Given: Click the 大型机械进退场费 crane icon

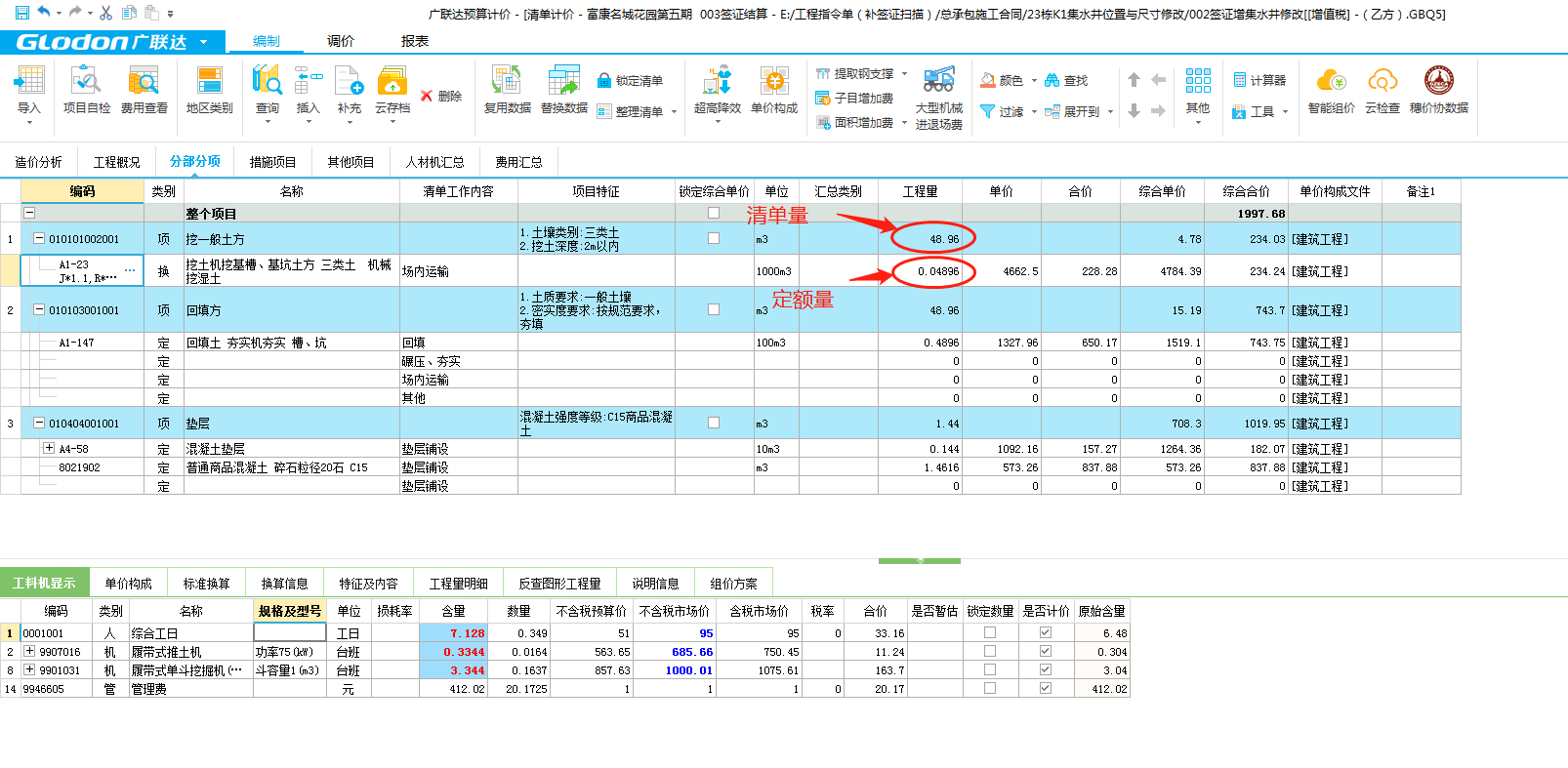Looking at the screenshot, I should tap(939, 81).
